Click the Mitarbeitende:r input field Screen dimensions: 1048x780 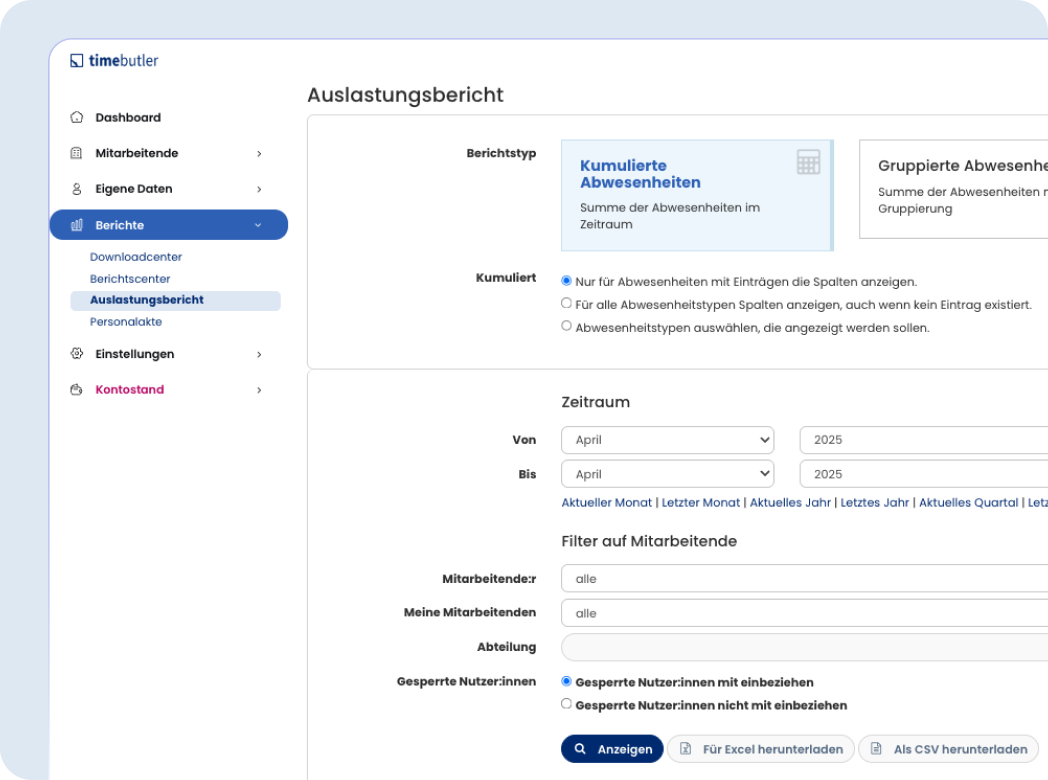pos(805,579)
